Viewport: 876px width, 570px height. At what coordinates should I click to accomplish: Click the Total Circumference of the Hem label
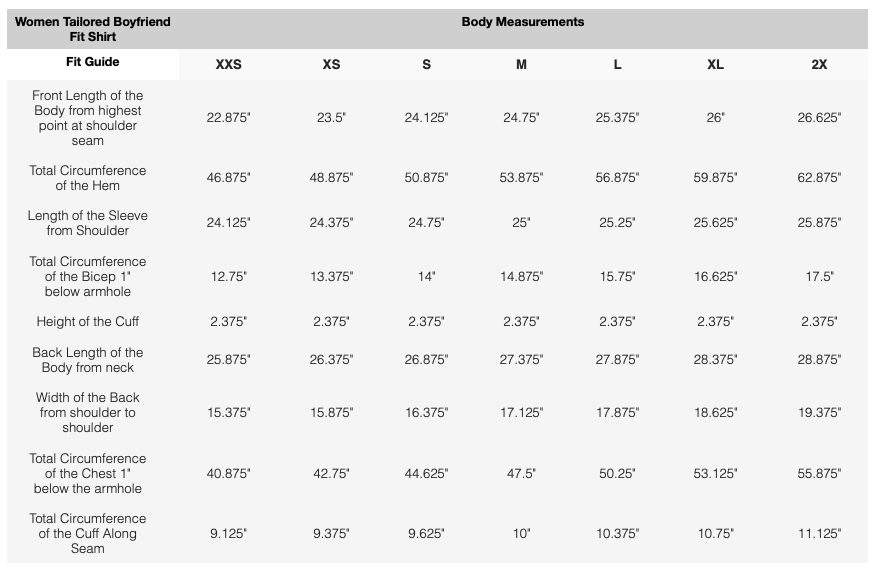88,178
